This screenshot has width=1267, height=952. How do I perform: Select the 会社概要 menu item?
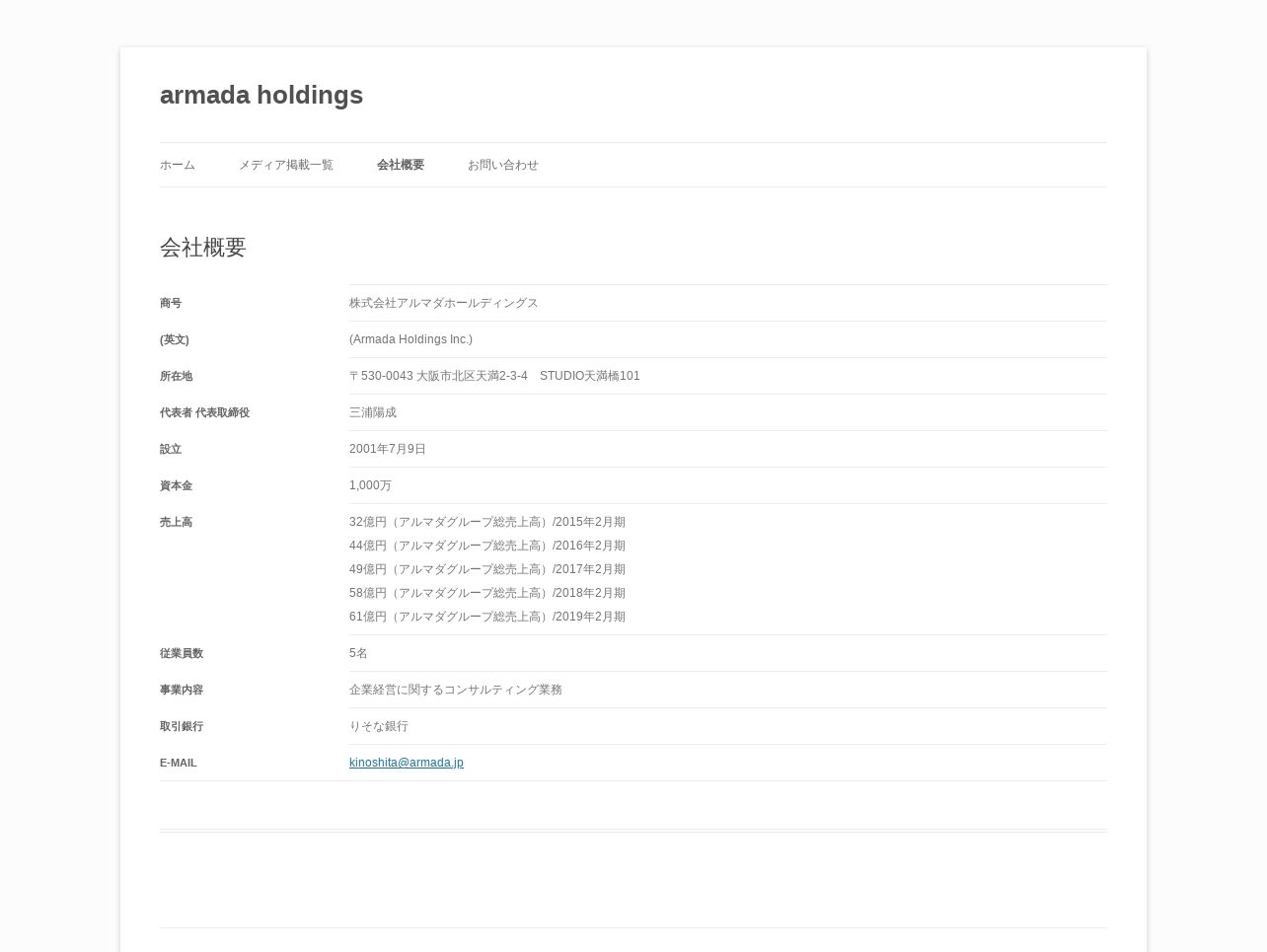401,165
